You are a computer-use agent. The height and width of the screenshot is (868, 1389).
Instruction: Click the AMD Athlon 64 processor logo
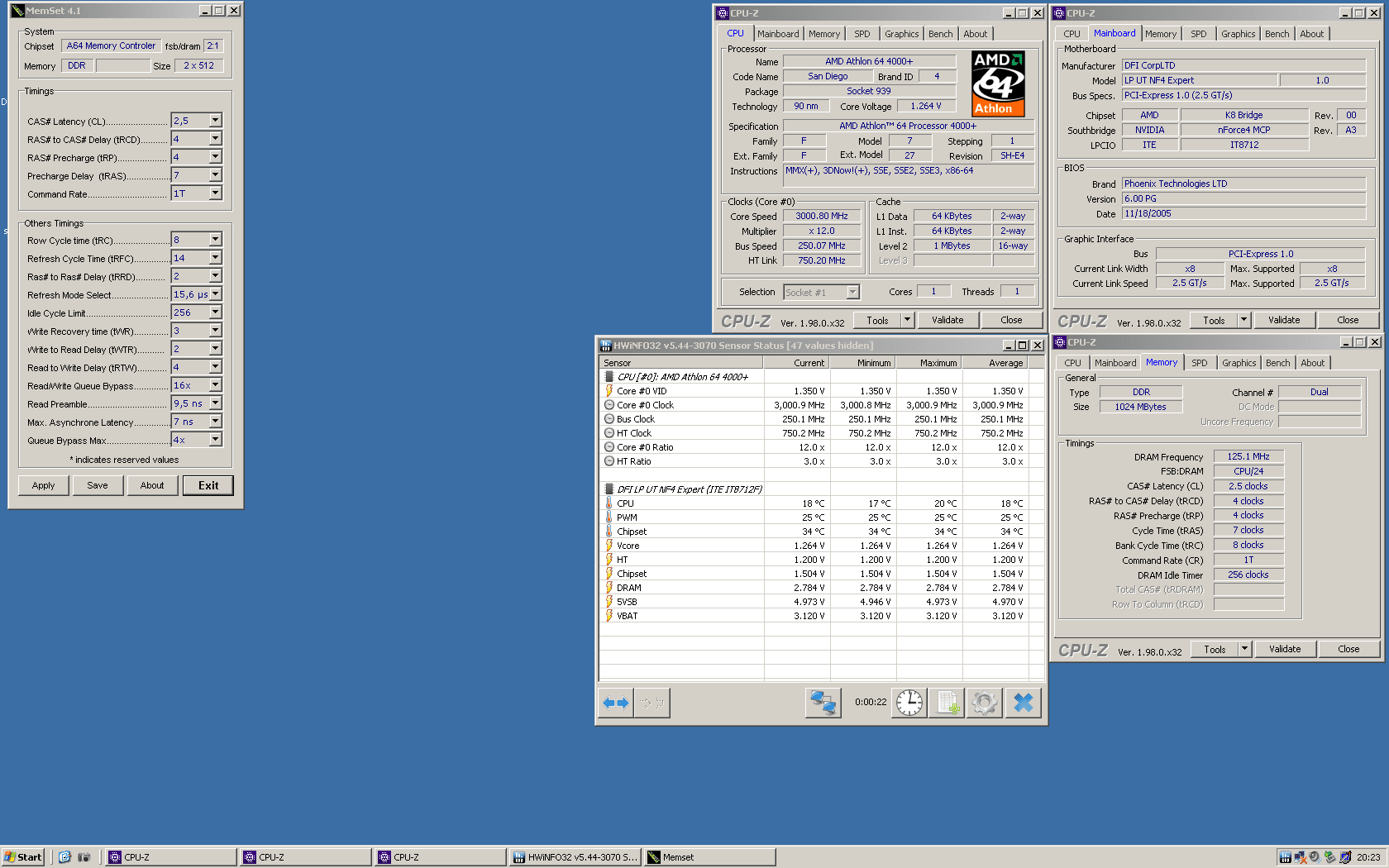click(999, 83)
